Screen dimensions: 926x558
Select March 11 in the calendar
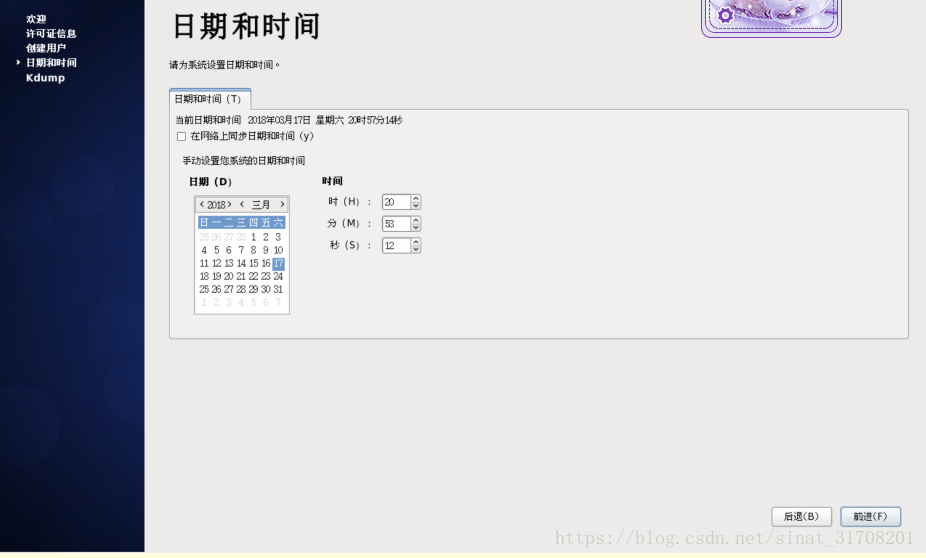click(204, 263)
